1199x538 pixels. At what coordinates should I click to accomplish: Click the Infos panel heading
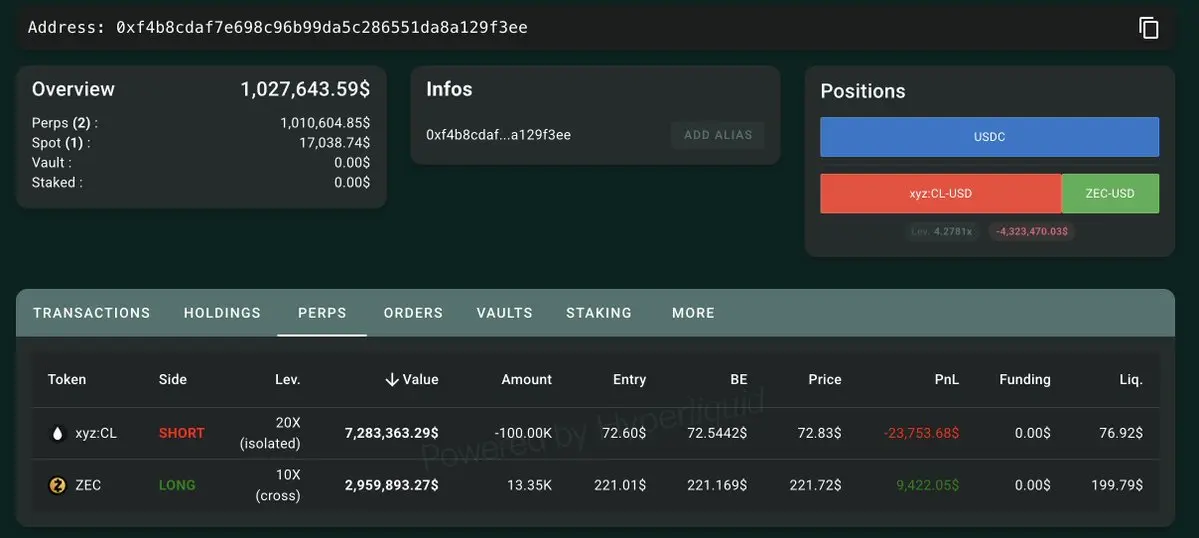[449, 89]
